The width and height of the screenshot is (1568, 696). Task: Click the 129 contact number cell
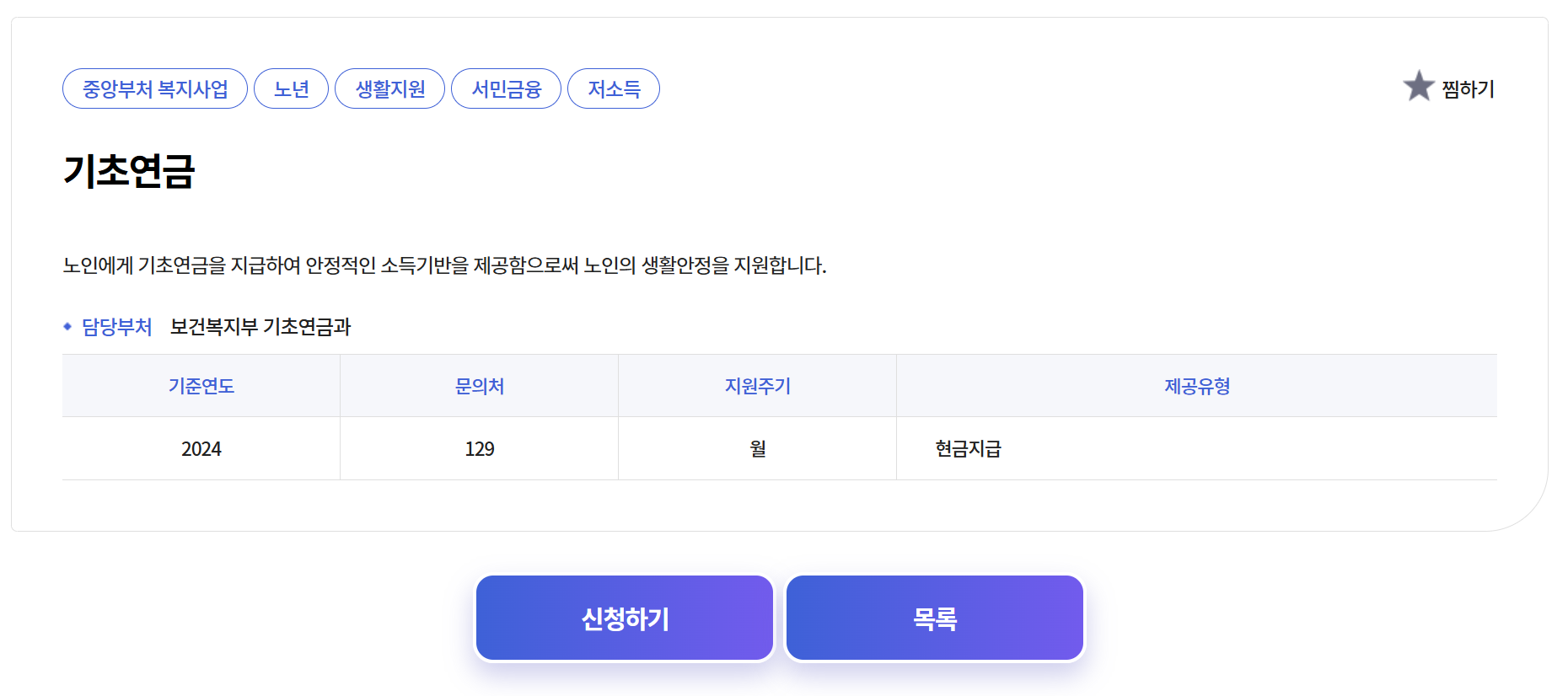479,448
